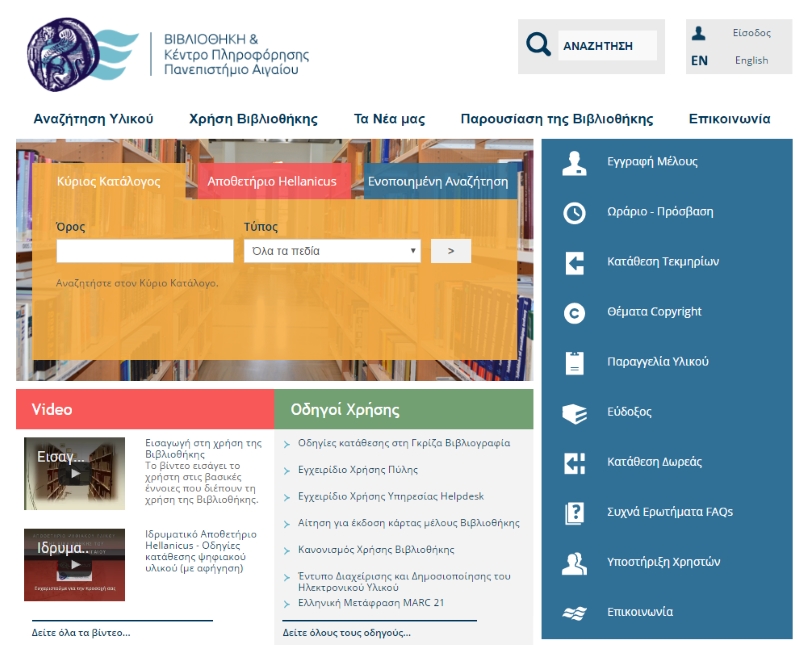Switch to the Αποθετήριο Hellanicus tab
Image resolution: width=800 pixels, height=645 pixels.
point(274,182)
